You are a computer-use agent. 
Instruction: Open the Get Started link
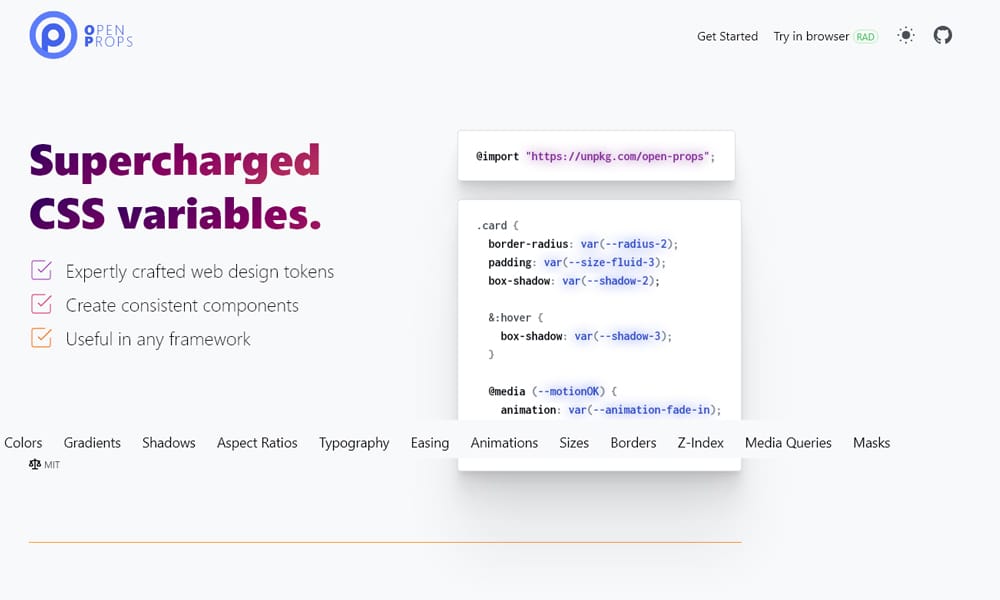[727, 35]
